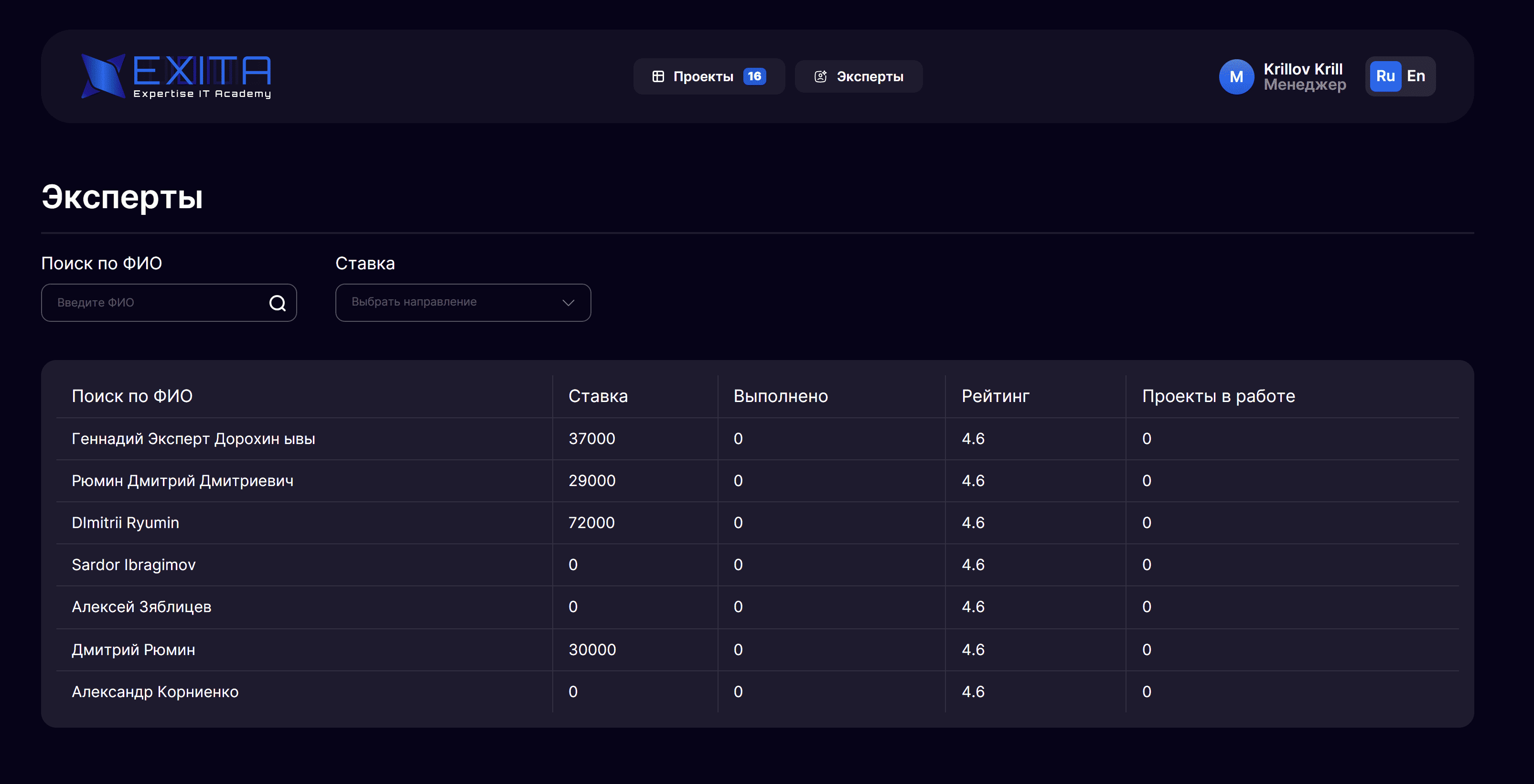The height and width of the screenshot is (784, 1534).
Task: Open the Эксперты tab
Action: [869, 77]
